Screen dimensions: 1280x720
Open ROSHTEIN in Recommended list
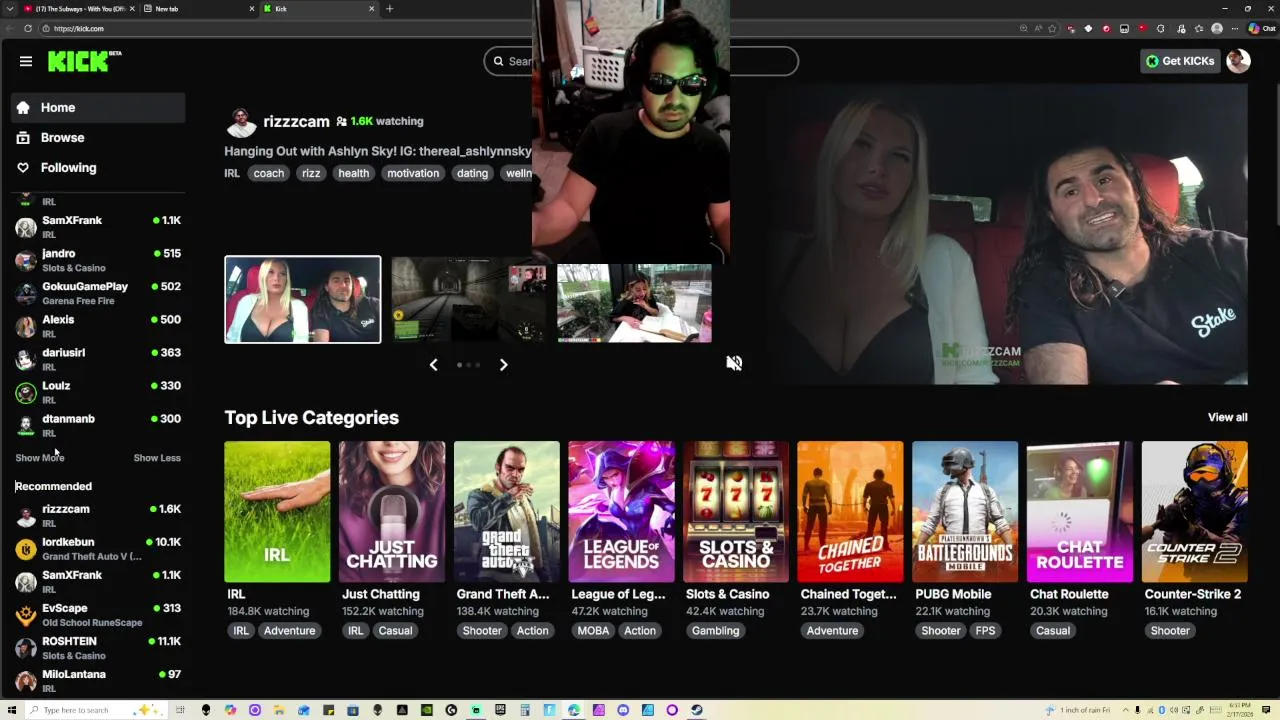point(98,647)
